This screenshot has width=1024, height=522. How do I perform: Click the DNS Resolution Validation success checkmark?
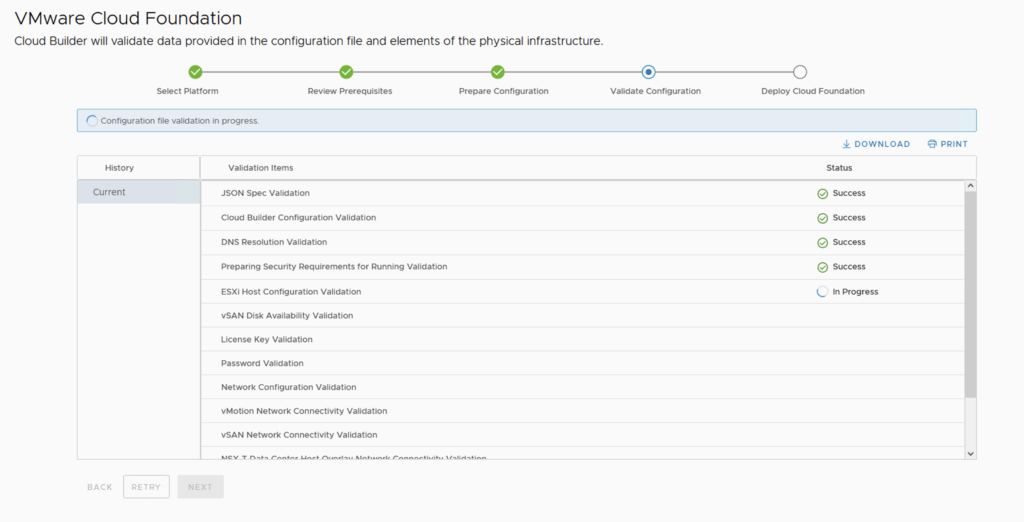(822, 243)
